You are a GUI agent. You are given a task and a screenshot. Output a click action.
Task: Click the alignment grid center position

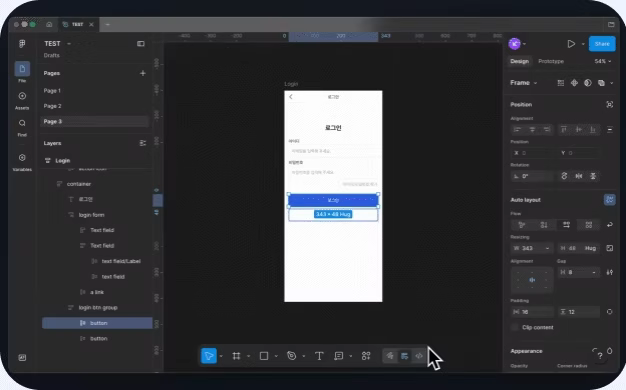(532, 280)
